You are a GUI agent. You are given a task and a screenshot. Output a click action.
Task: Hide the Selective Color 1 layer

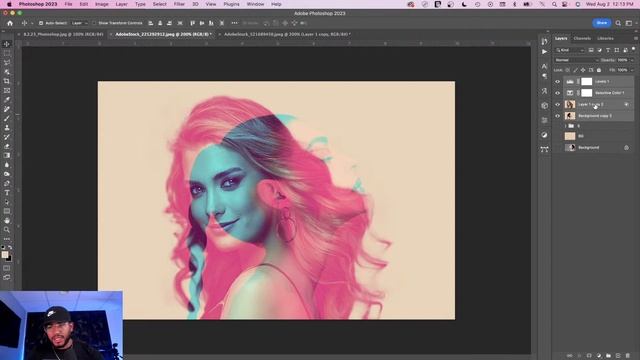point(558,93)
